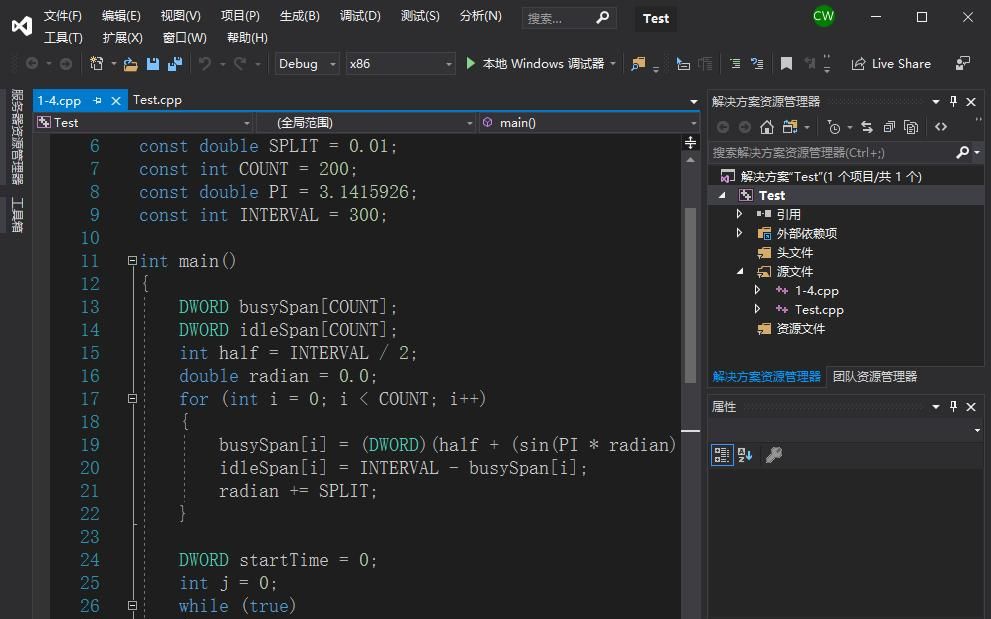
Task: Switch to 团队资源管理器 tab
Action: coord(875,377)
